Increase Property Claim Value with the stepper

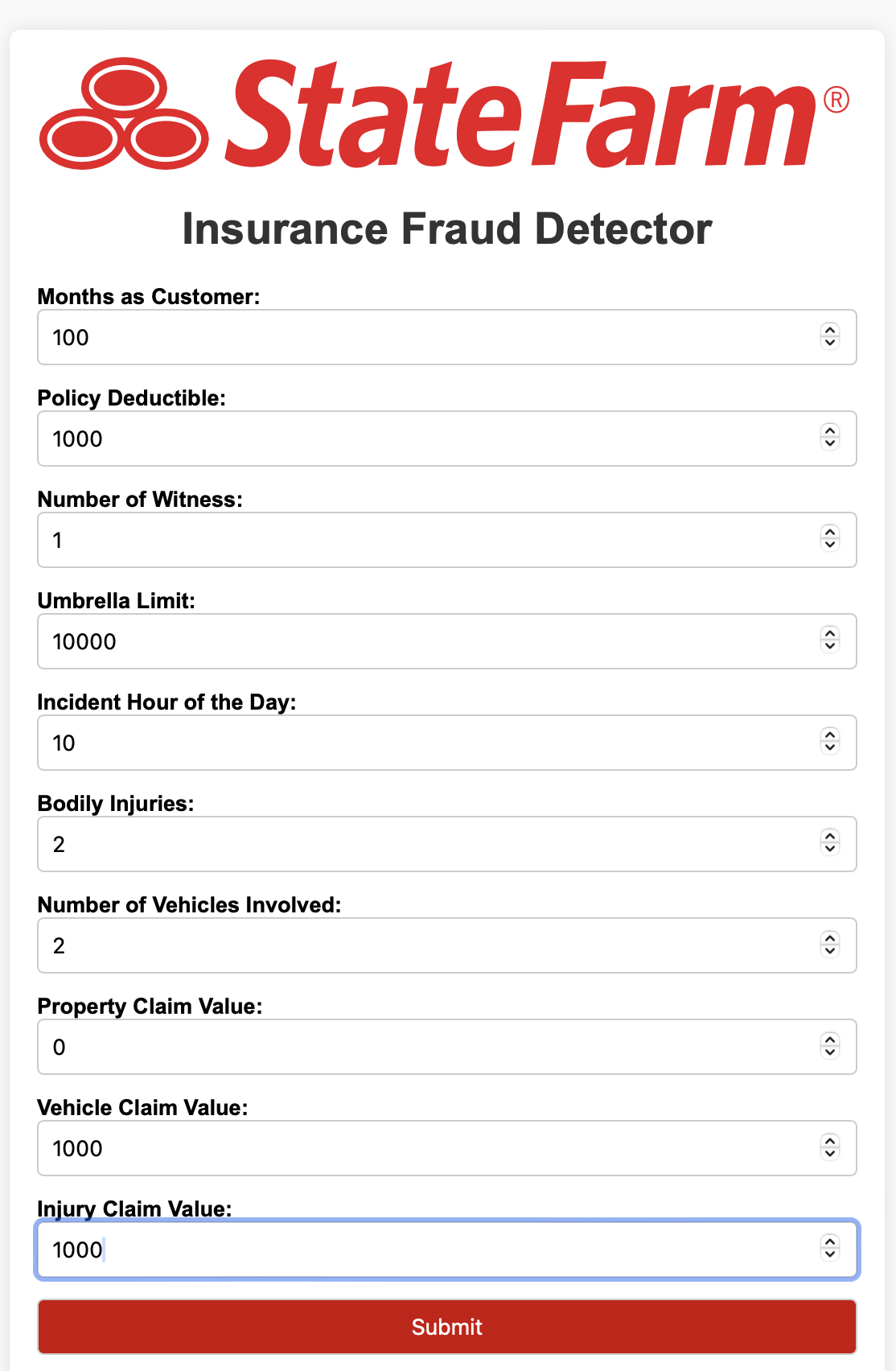tap(830, 1041)
